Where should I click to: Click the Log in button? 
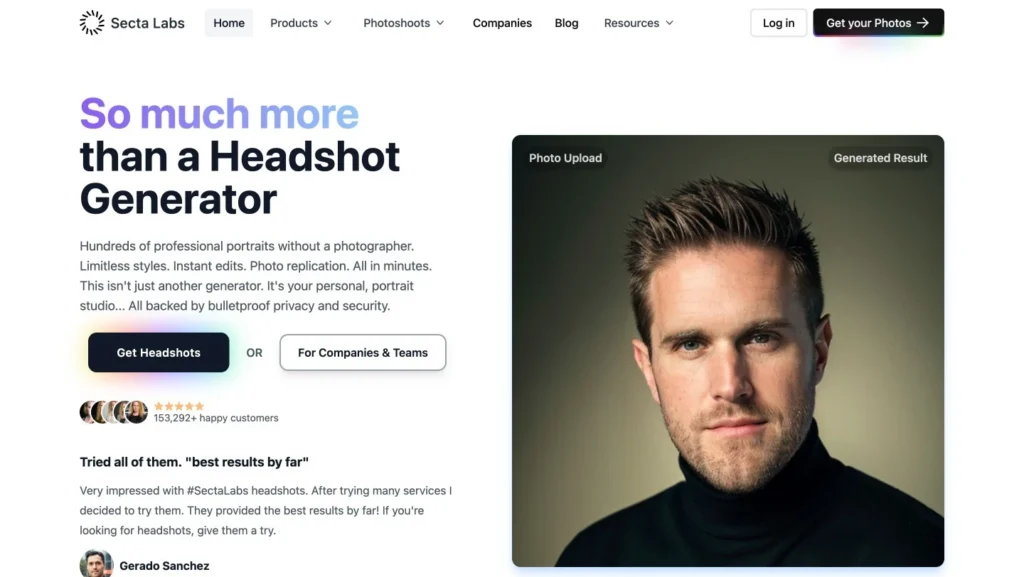[x=778, y=23]
